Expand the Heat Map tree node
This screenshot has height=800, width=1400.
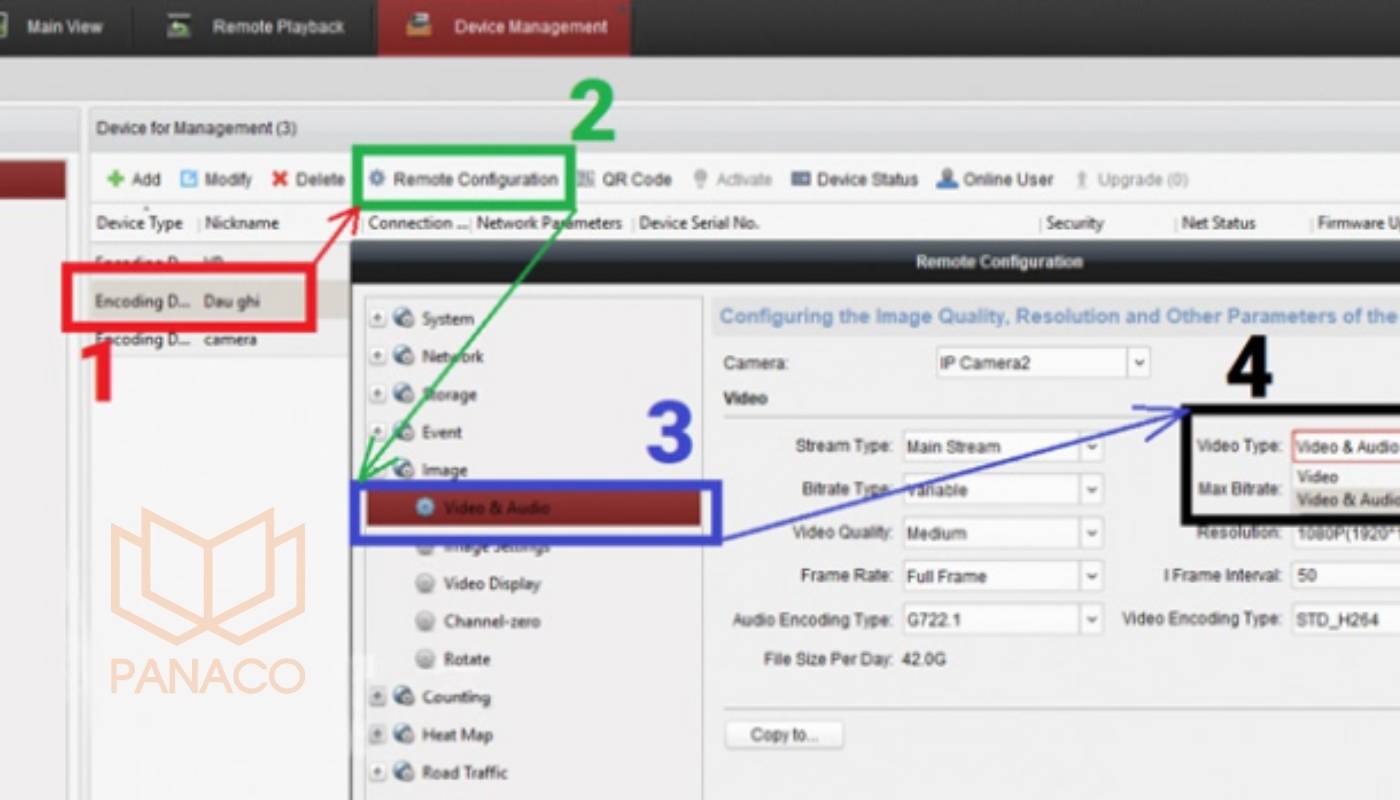[378, 735]
